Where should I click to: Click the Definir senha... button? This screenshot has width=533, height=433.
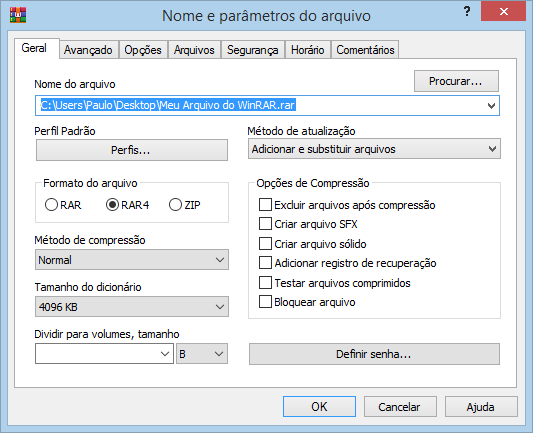pos(374,354)
